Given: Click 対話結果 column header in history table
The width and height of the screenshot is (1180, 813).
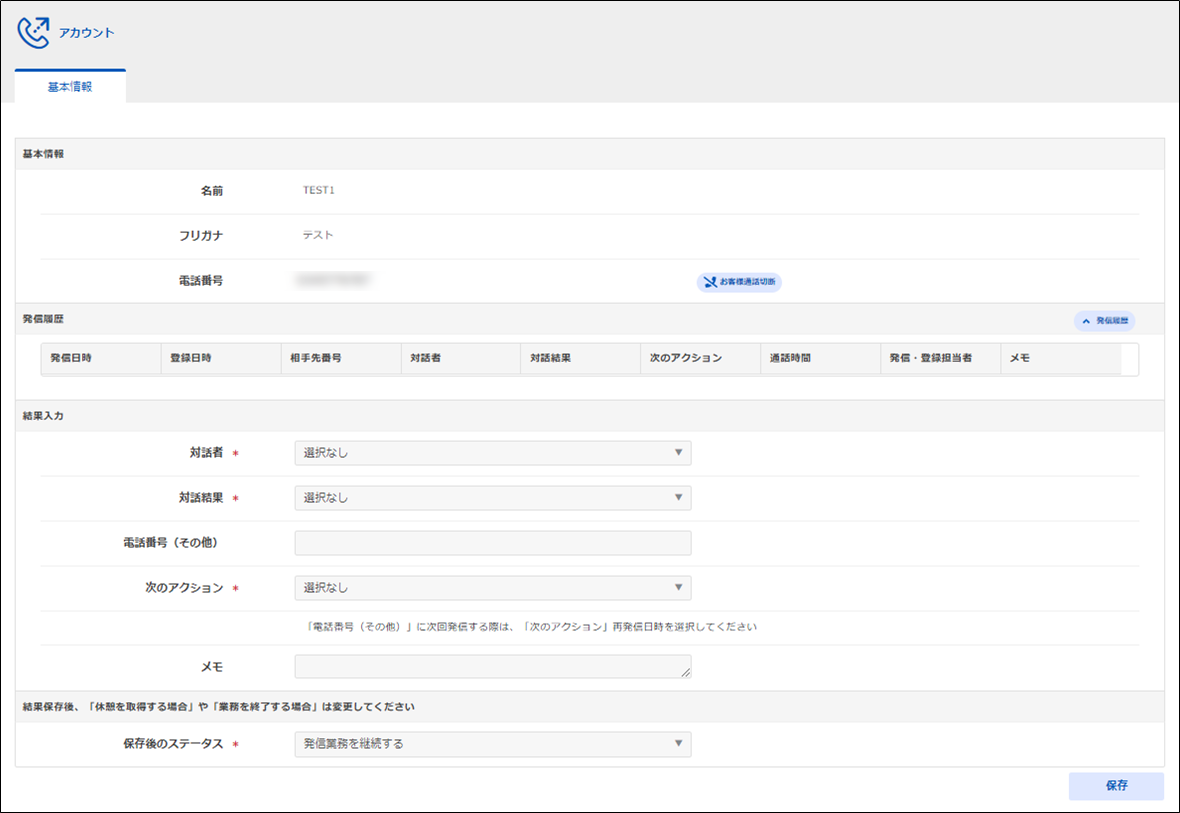Looking at the screenshot, I should [580, 358].
